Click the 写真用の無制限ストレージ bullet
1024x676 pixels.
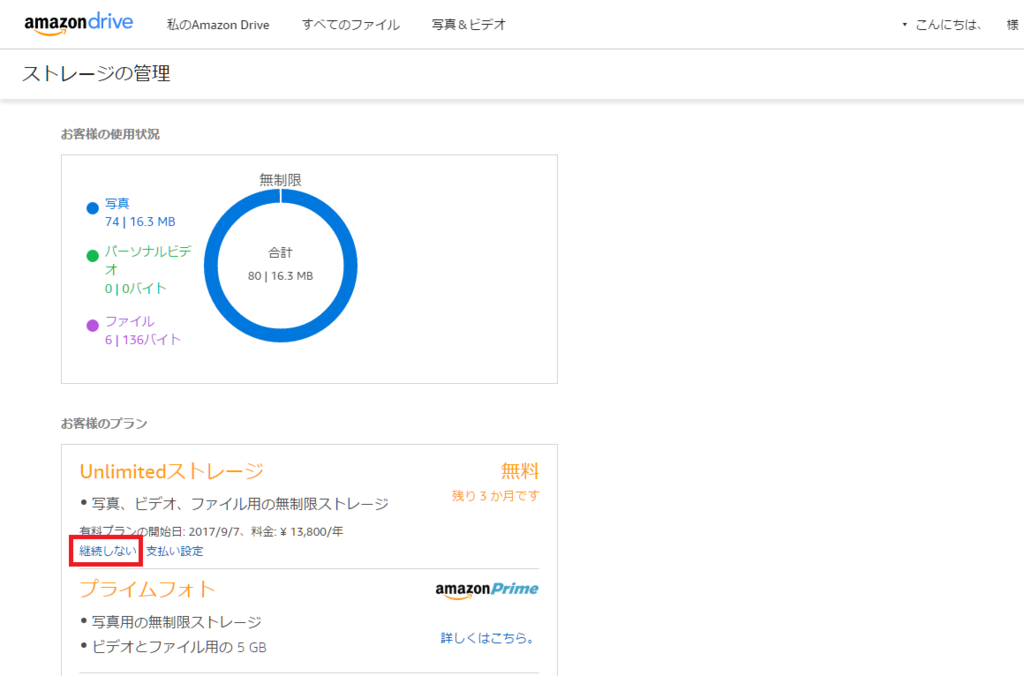tap(171, 622)
